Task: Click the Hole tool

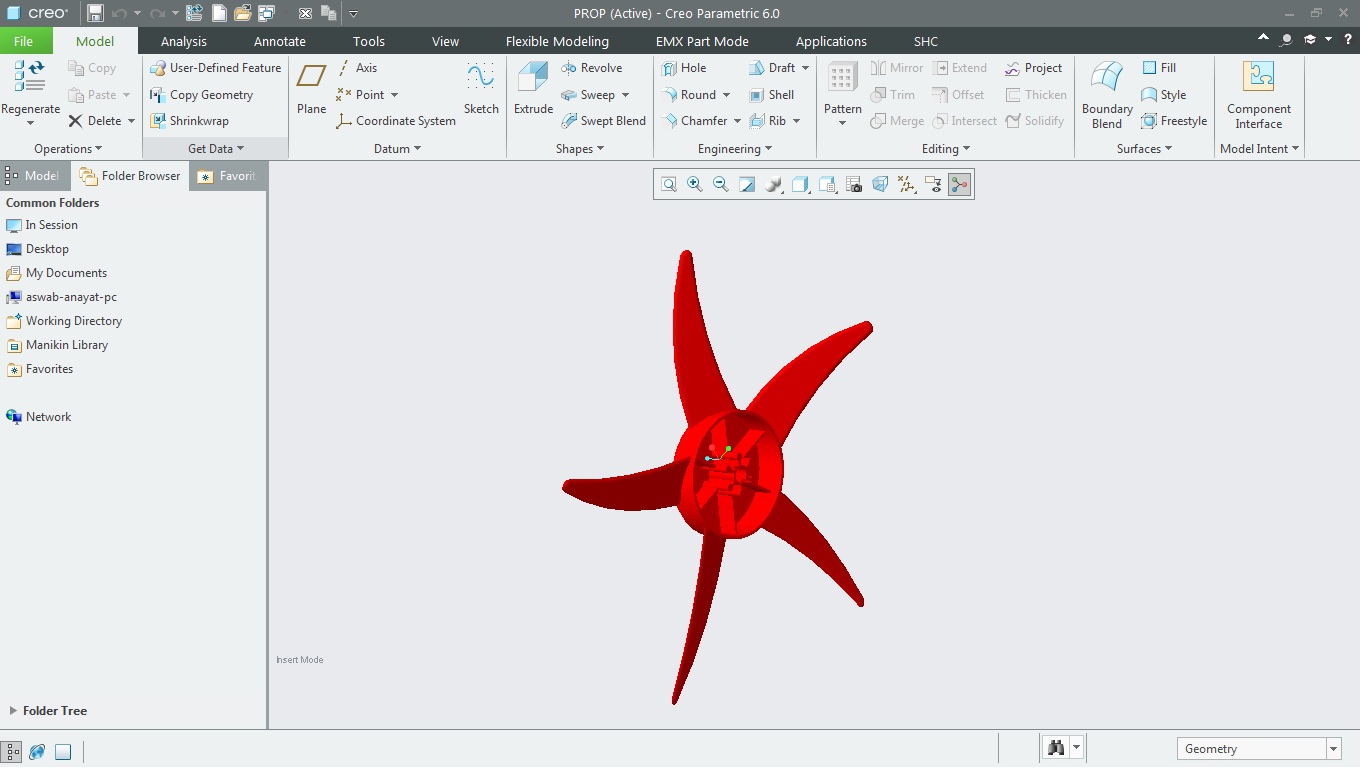Action: pyautogui.click(x=684, y=68)
